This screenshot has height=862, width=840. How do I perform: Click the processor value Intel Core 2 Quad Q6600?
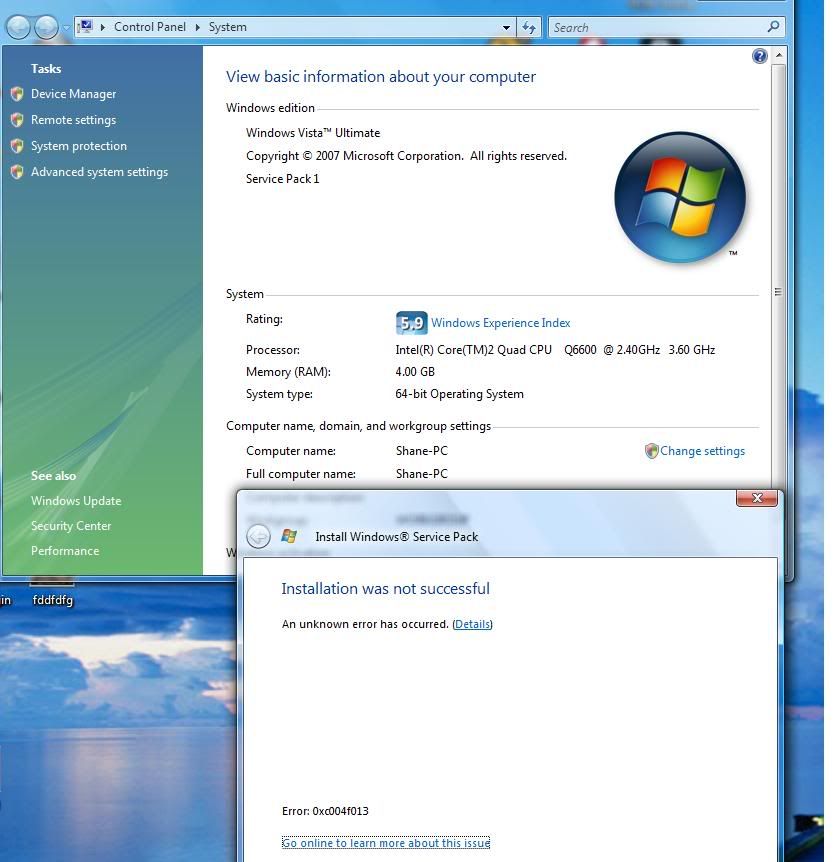click(555, 350)
